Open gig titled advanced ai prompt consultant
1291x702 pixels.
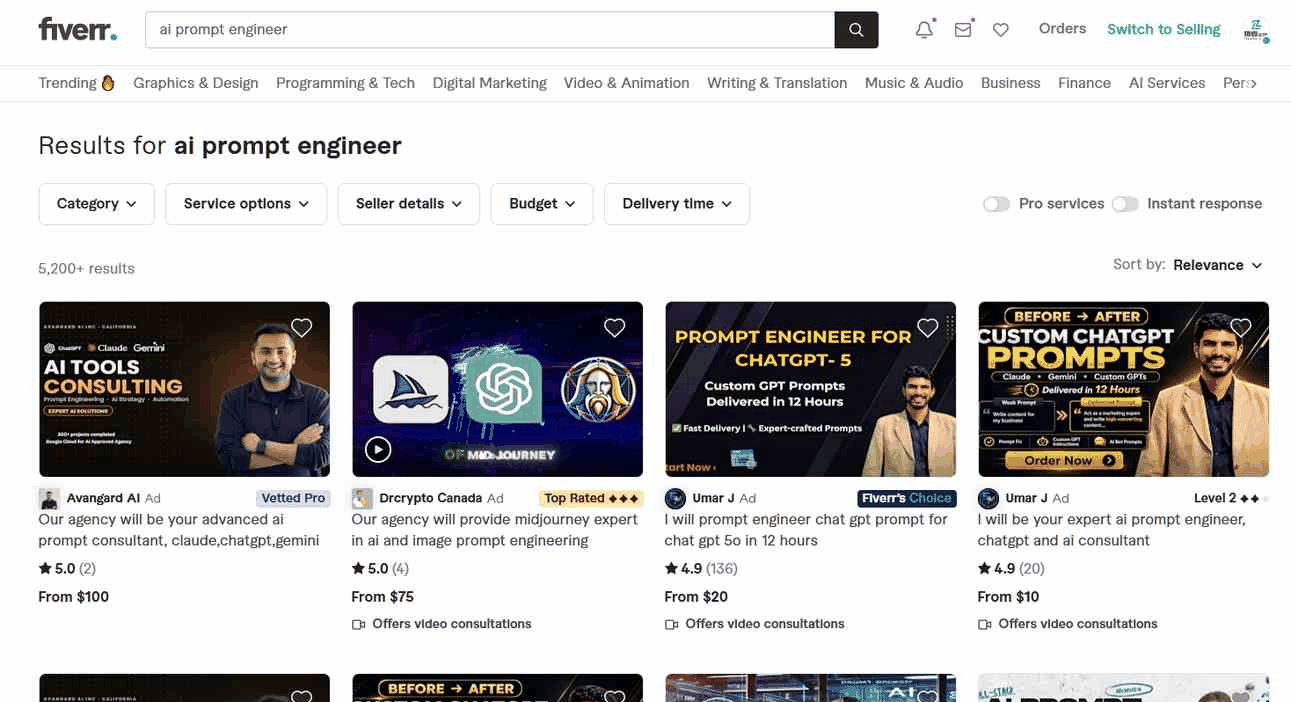[179, 530]
